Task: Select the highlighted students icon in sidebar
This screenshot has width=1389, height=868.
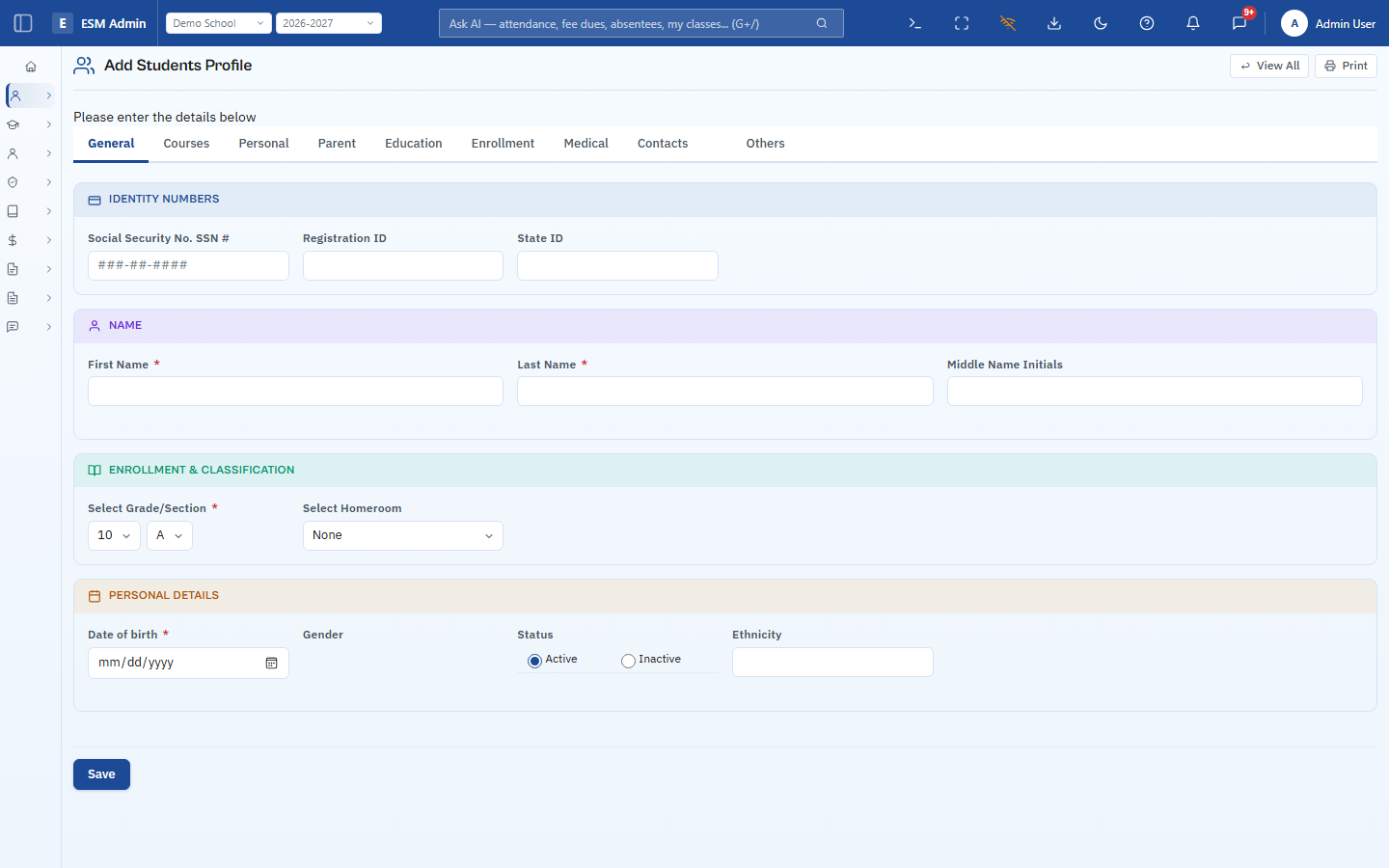Action: point(14,95)
